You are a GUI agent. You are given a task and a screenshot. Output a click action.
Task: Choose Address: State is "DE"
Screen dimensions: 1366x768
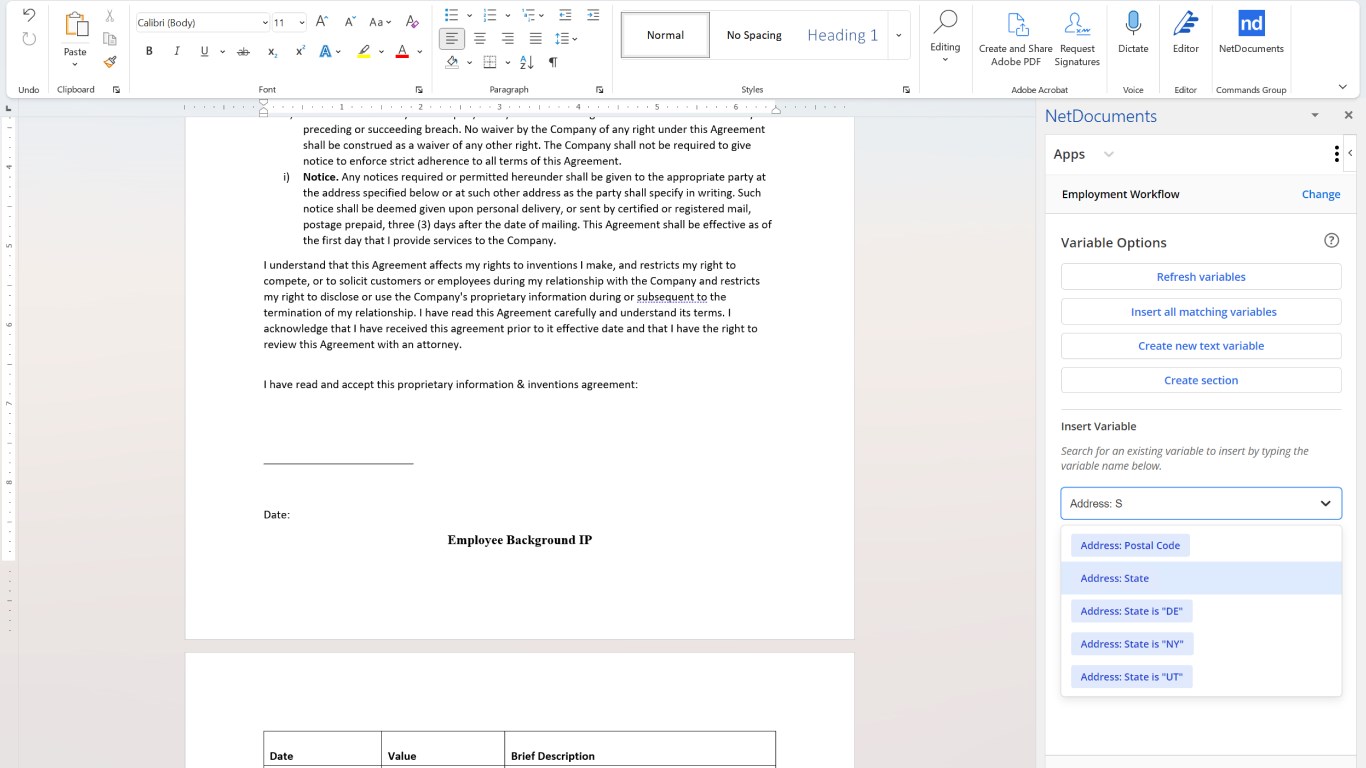click(x=1131, y=611)
